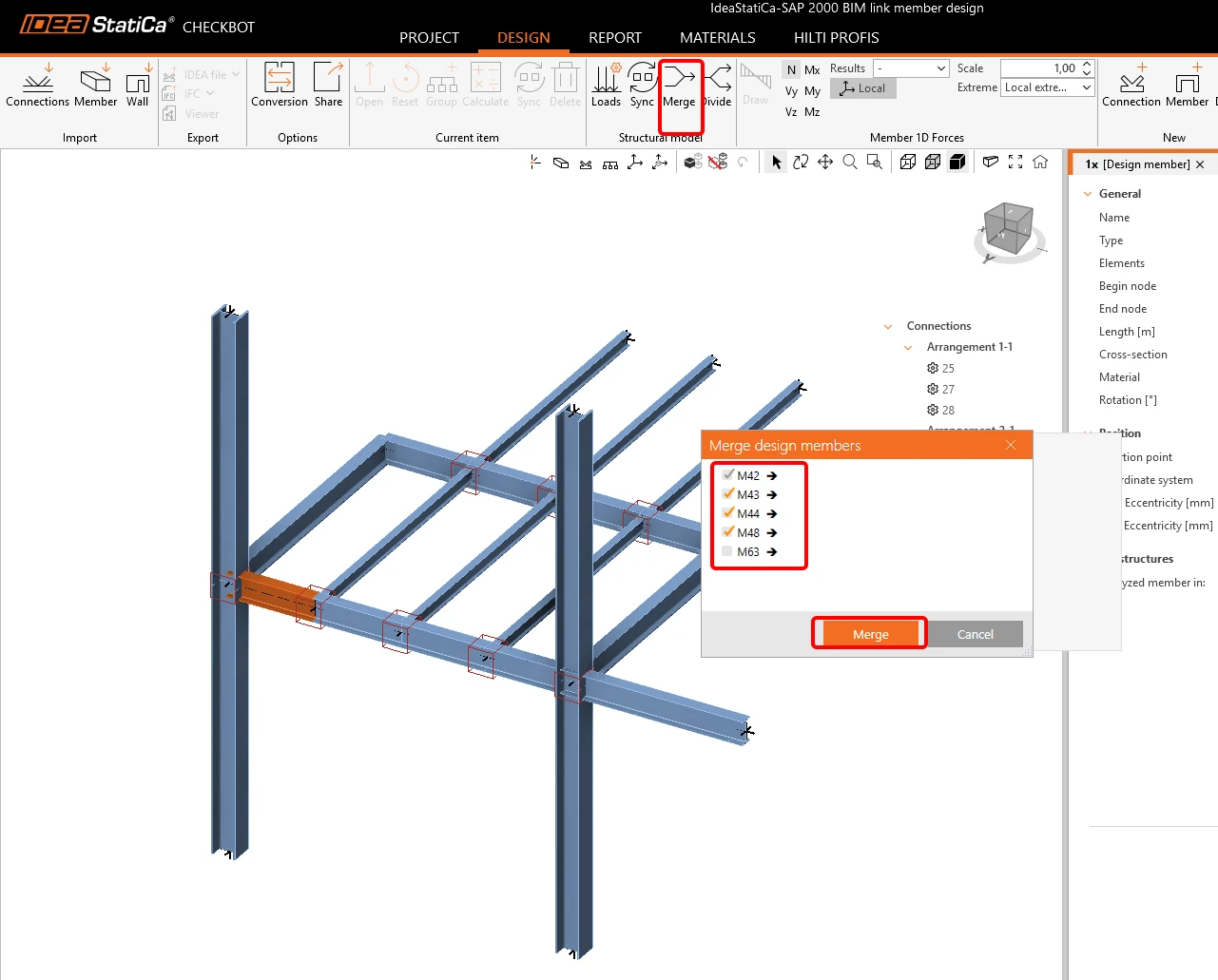Decrease the Scale value with the down arrow
The width and height of the screenshot is (1218, 980).
pyautogui.click(x=1087, y=72)
